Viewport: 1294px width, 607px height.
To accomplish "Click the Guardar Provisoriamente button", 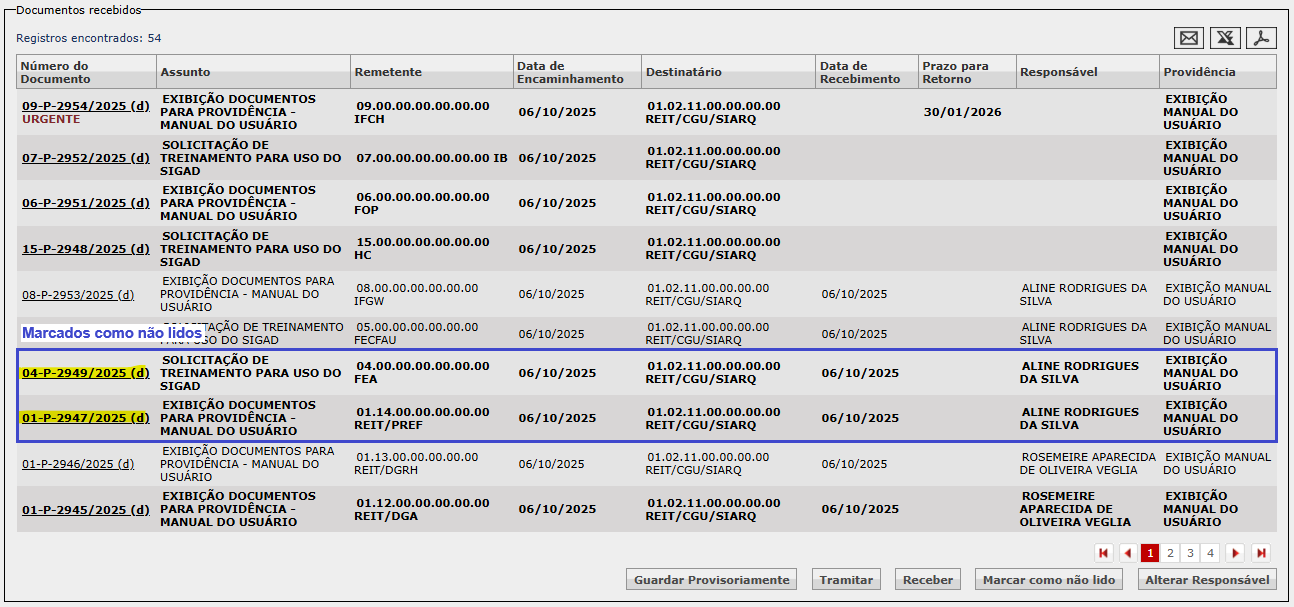I will [712, 580].
